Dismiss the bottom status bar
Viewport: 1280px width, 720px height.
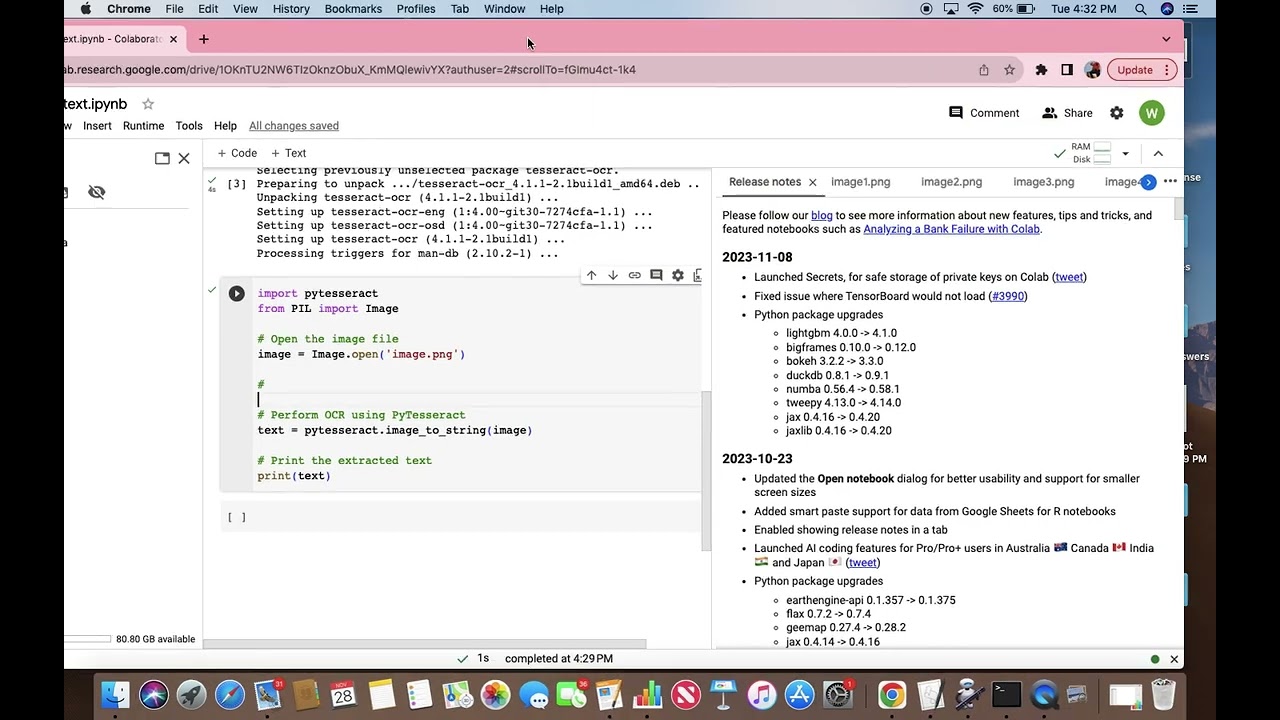click(1174, 659)
